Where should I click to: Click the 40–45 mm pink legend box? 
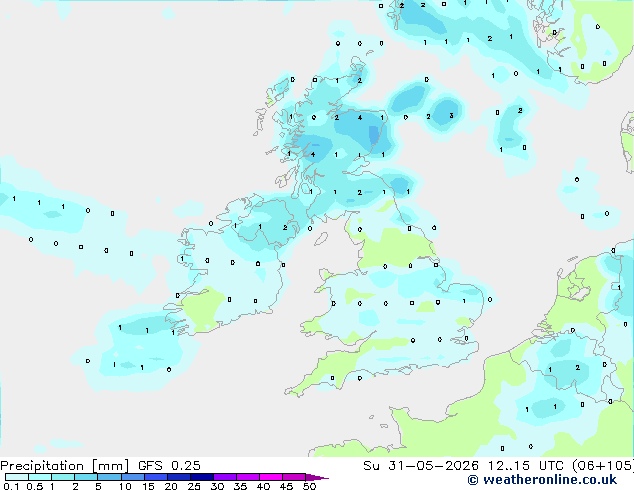(x=271, y=477)
